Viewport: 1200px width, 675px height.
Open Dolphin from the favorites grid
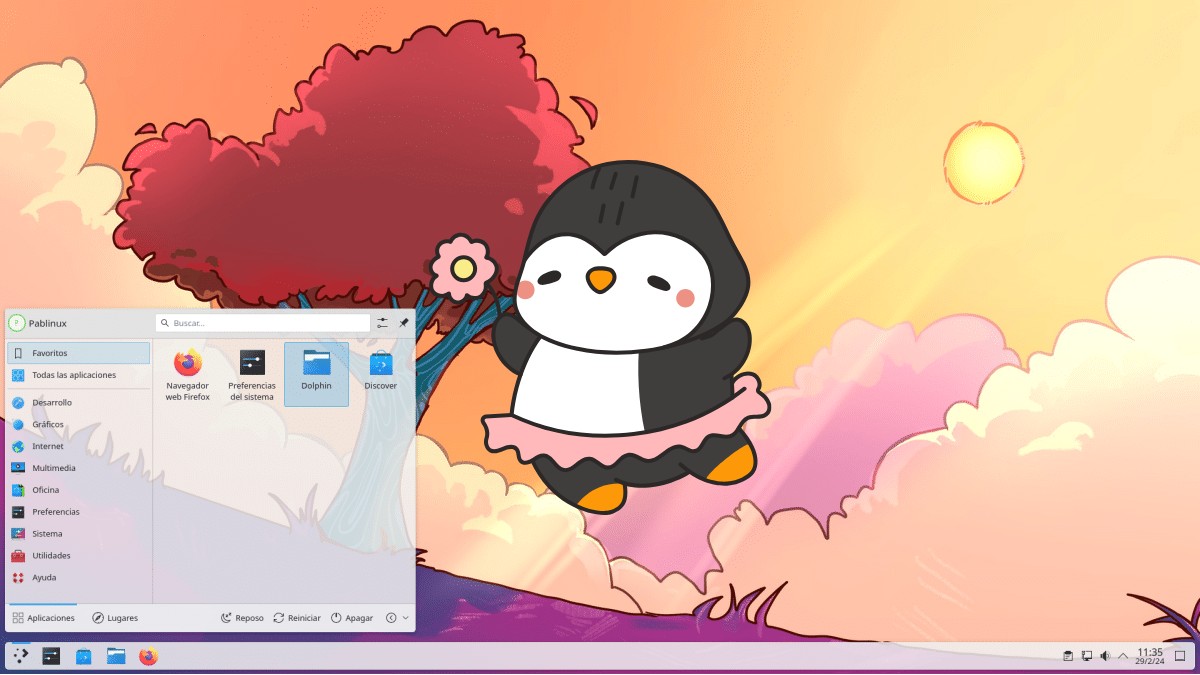pyautogui.click(x=315, y=370)
